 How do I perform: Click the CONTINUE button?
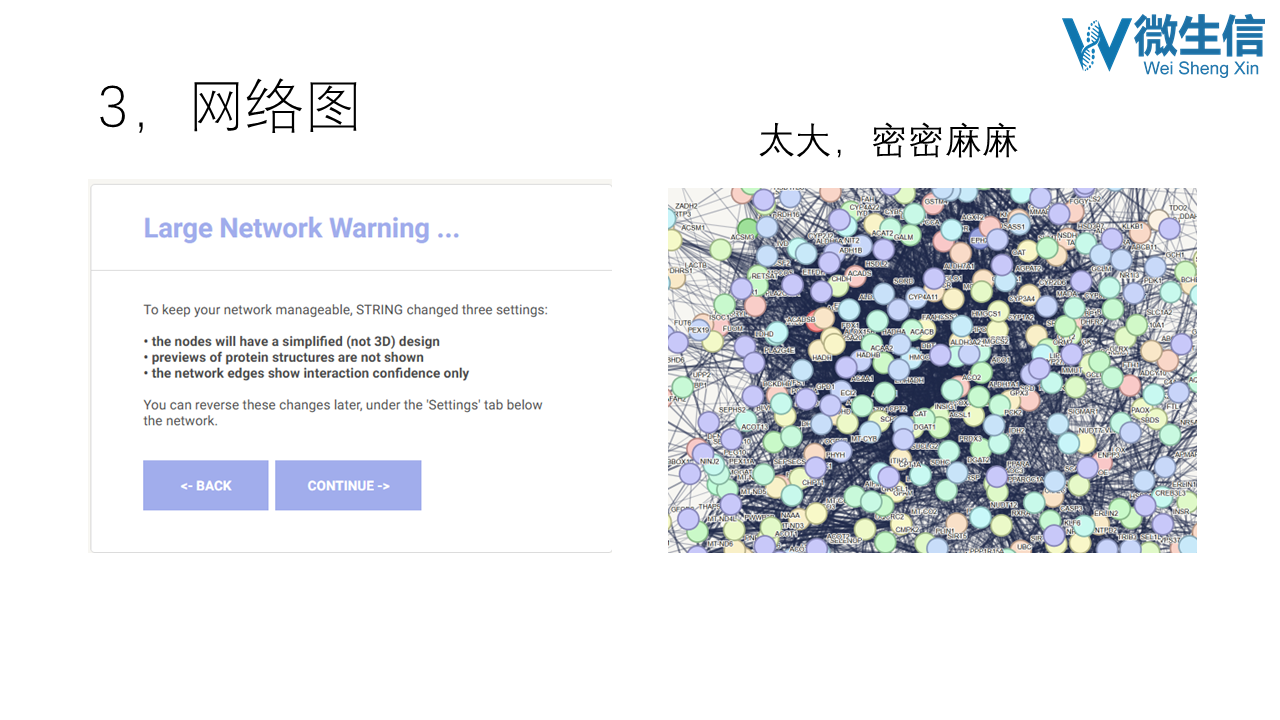point(348,485)
